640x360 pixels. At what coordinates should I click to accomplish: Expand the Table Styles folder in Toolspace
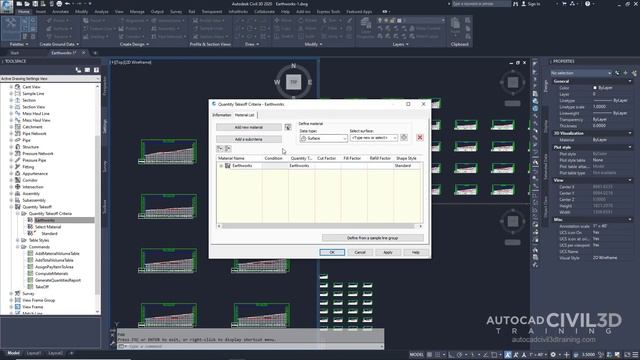click(x=18, y=240)
